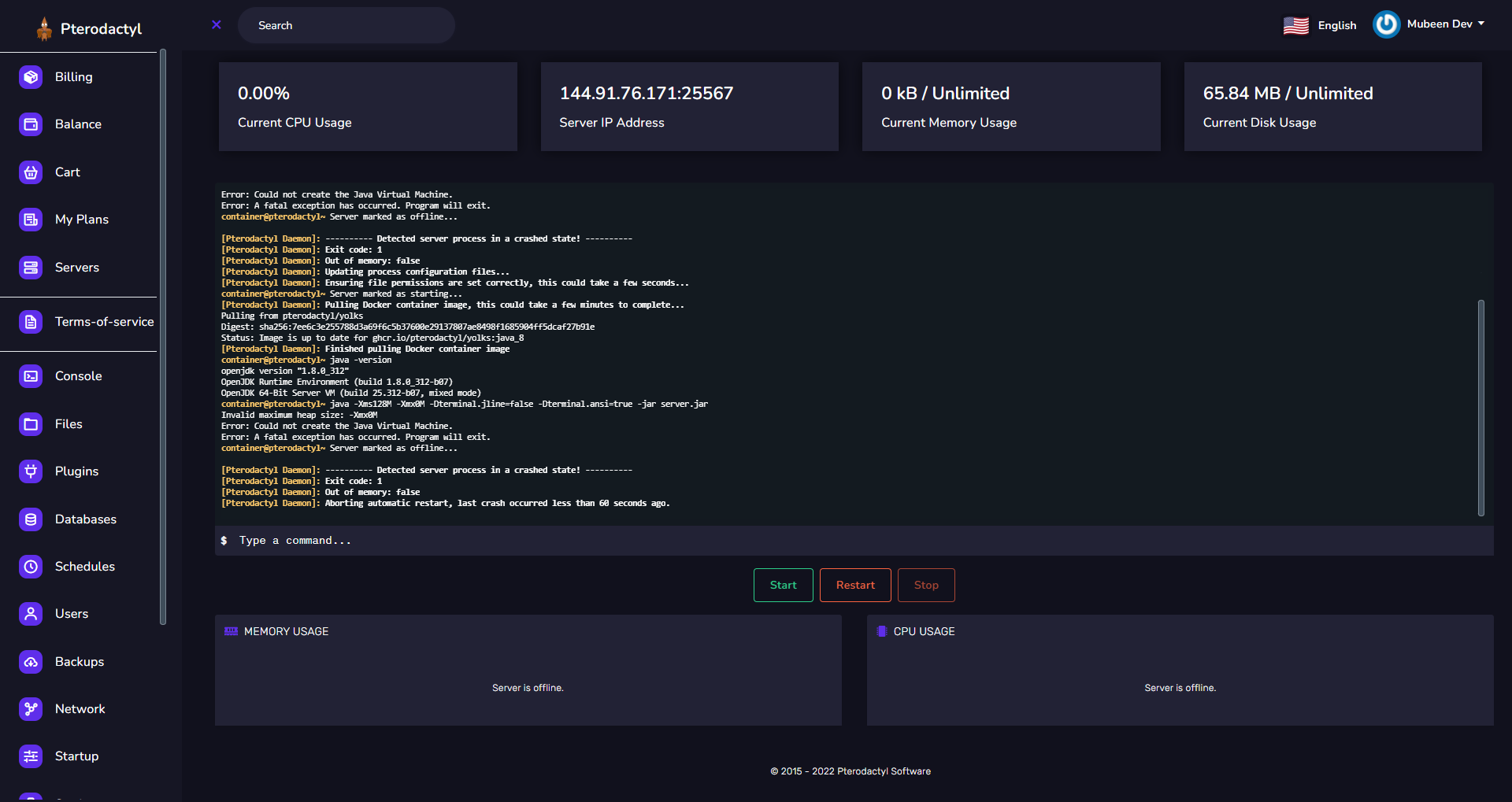Click the Pterodactyl Software footer text

[x=850, y=771]
